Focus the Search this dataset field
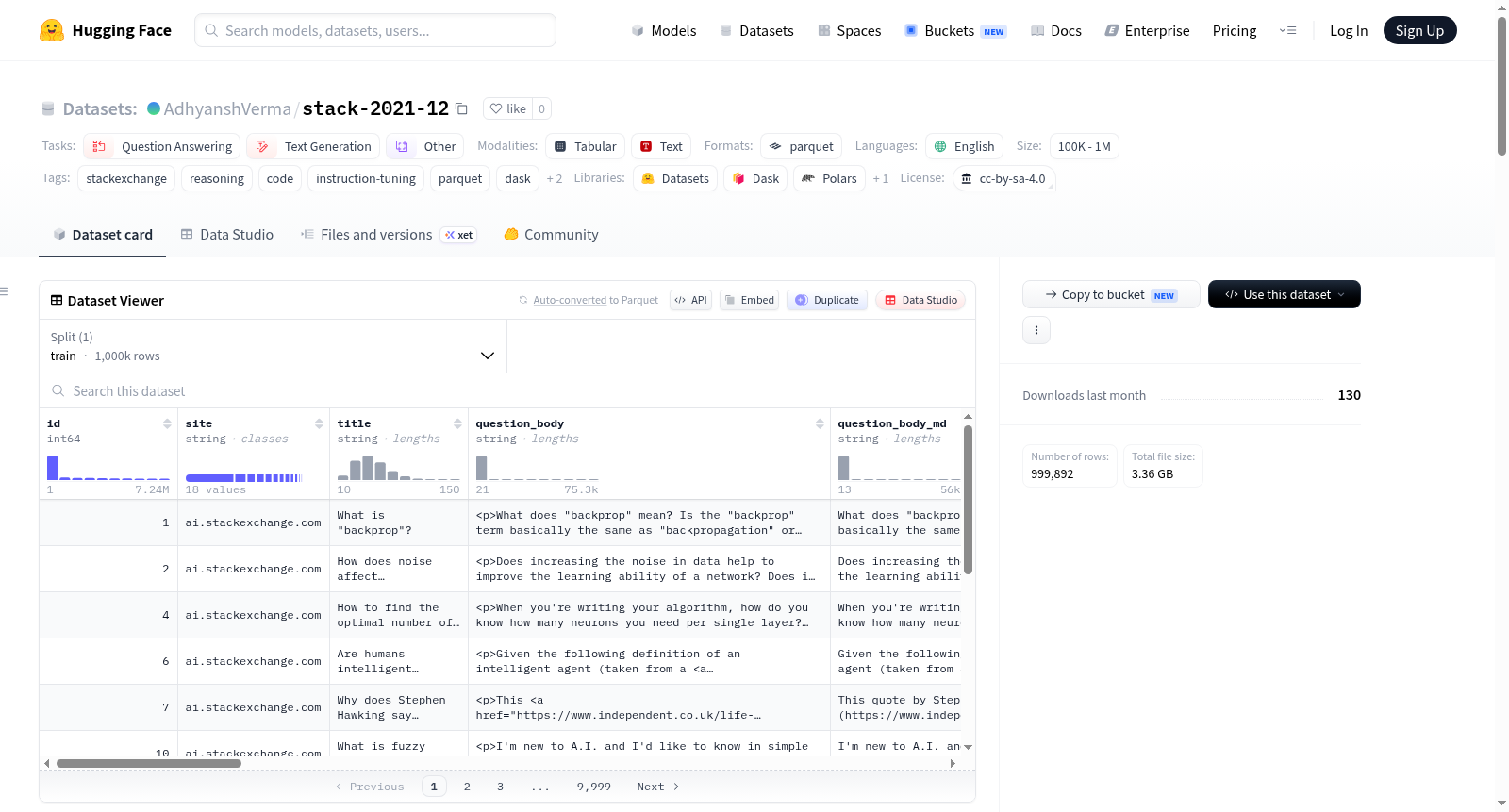The image size is (1509, 812). tap(507, 390)
